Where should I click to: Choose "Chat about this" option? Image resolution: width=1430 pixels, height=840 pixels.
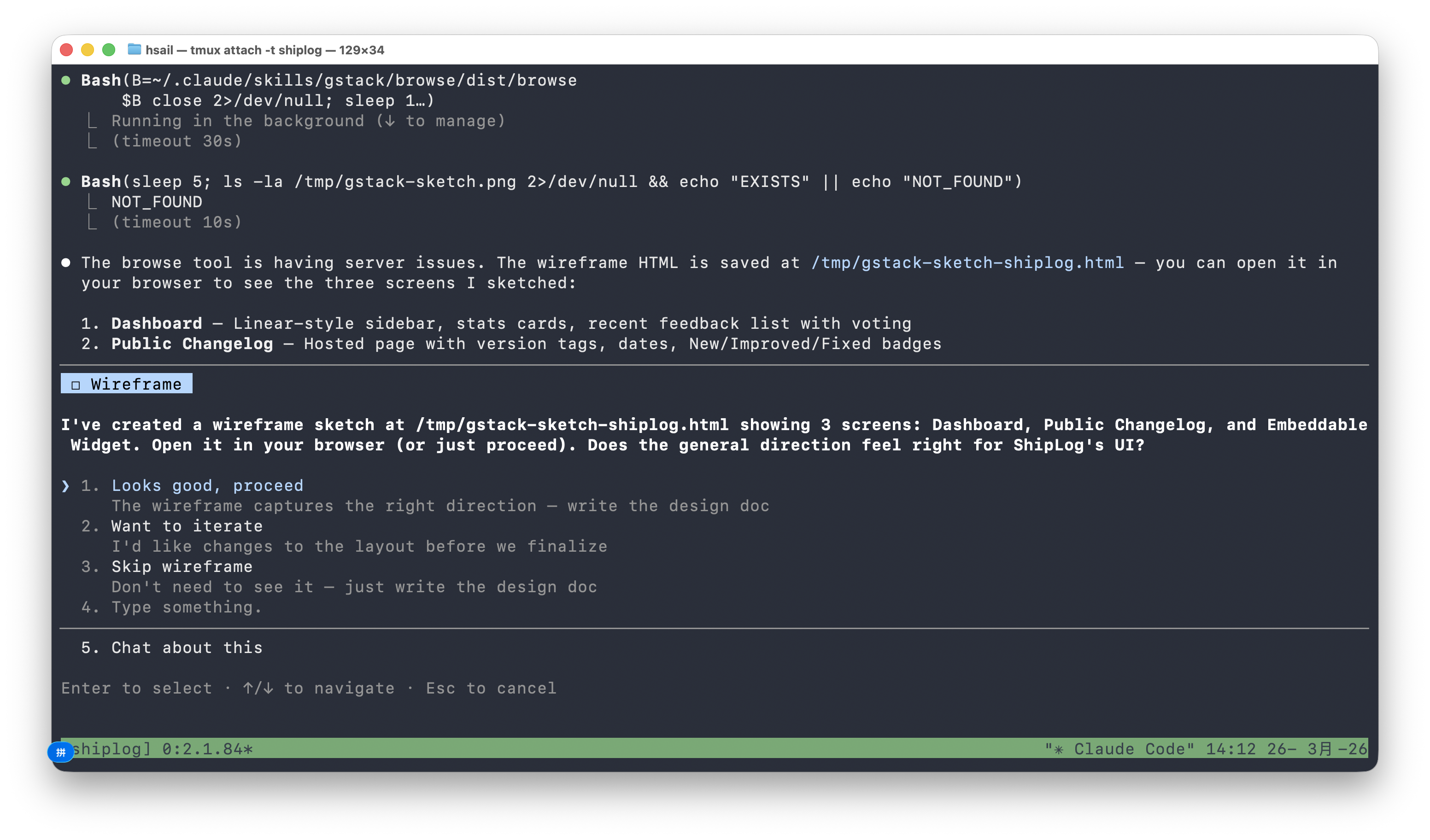[187, 647]
